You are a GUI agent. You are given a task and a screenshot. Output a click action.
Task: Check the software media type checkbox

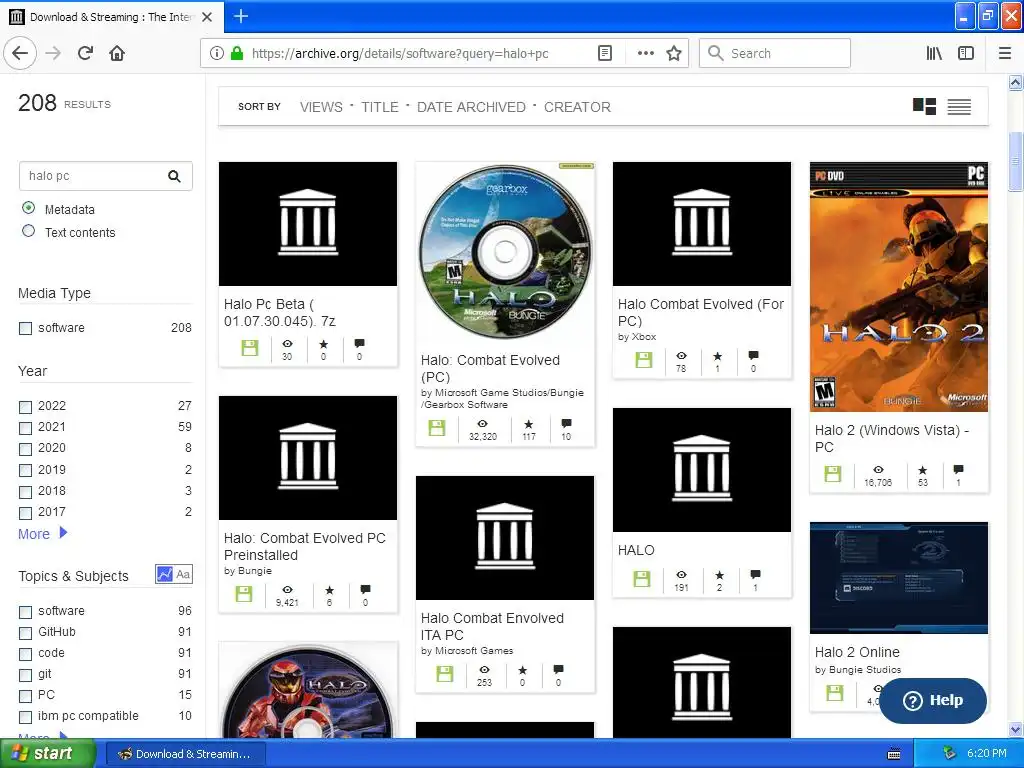25,328
